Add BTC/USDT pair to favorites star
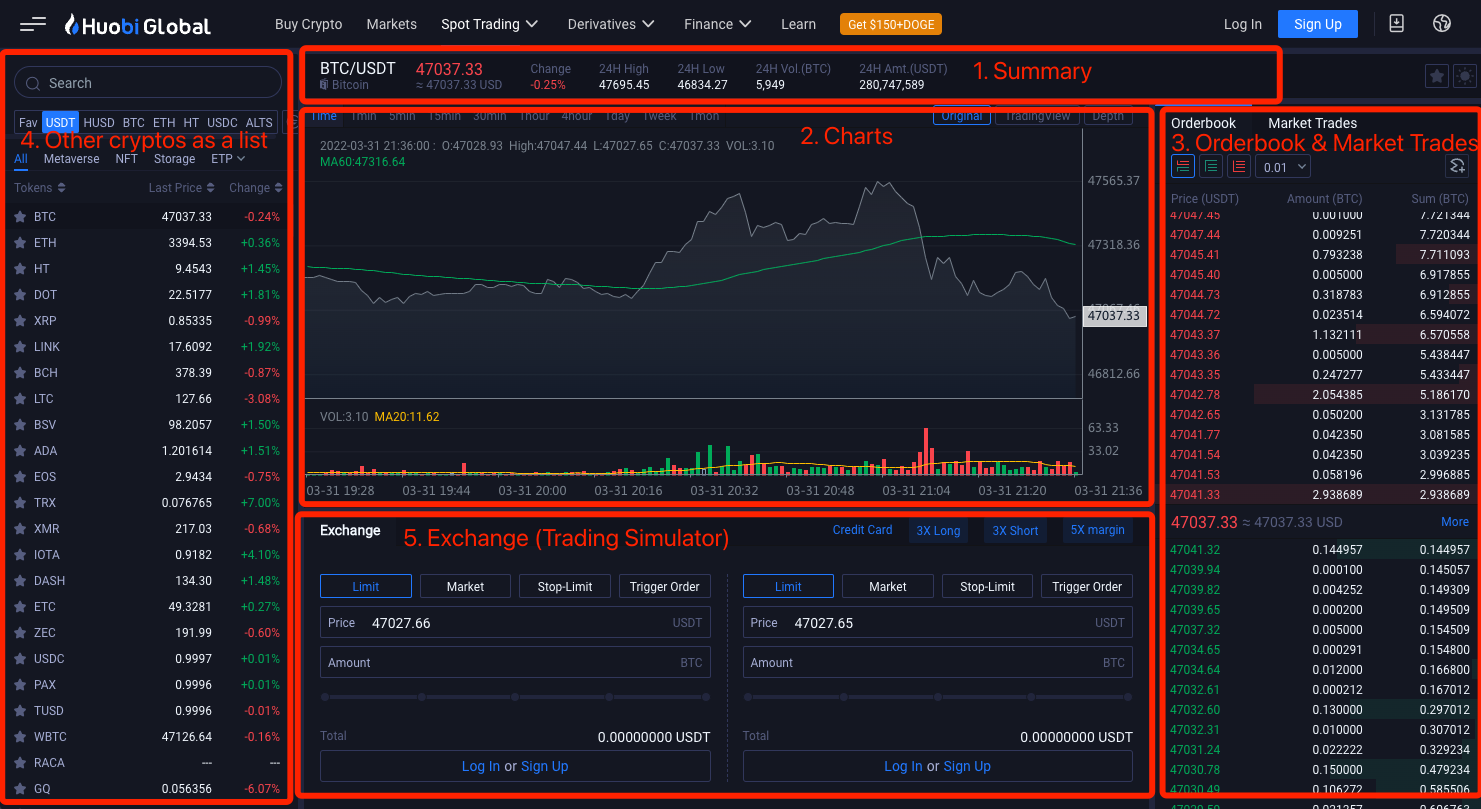 [1436, 76]
